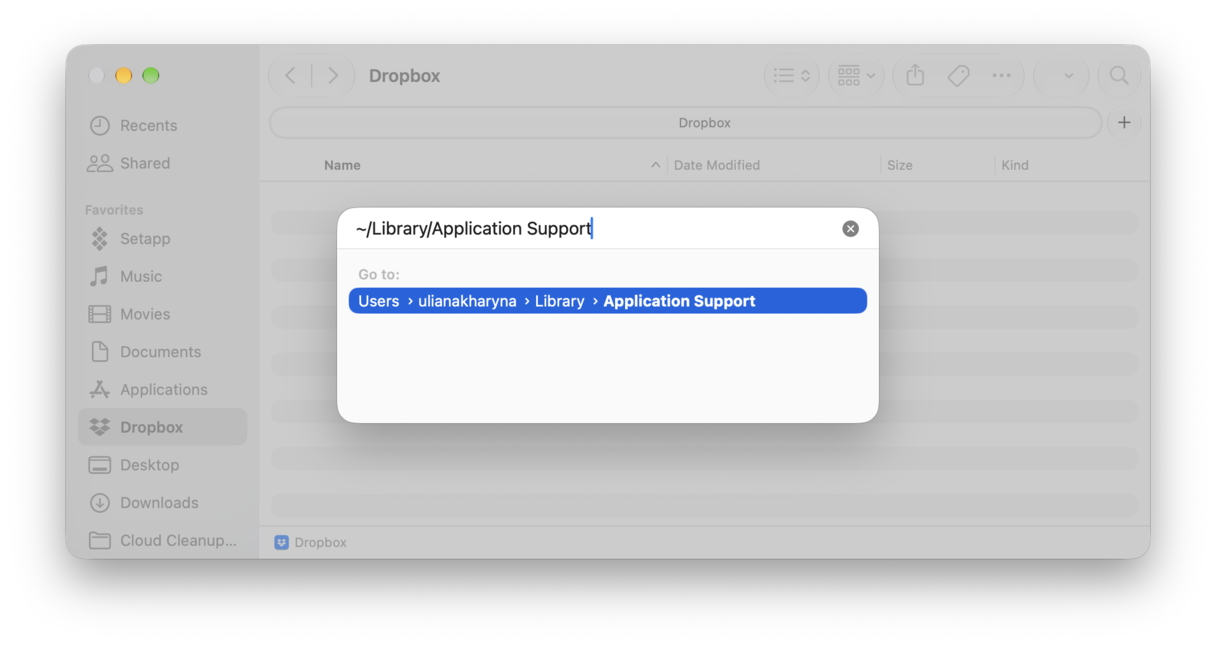This screenshot has height=646, width=1216.
Task: Toggle sort order arrow in Name column
Action: [656, 165]
